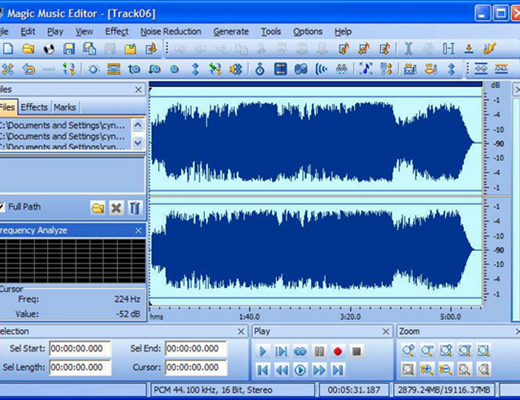Select the first file path in list
The image size is (520, 400).
(63, 125)
